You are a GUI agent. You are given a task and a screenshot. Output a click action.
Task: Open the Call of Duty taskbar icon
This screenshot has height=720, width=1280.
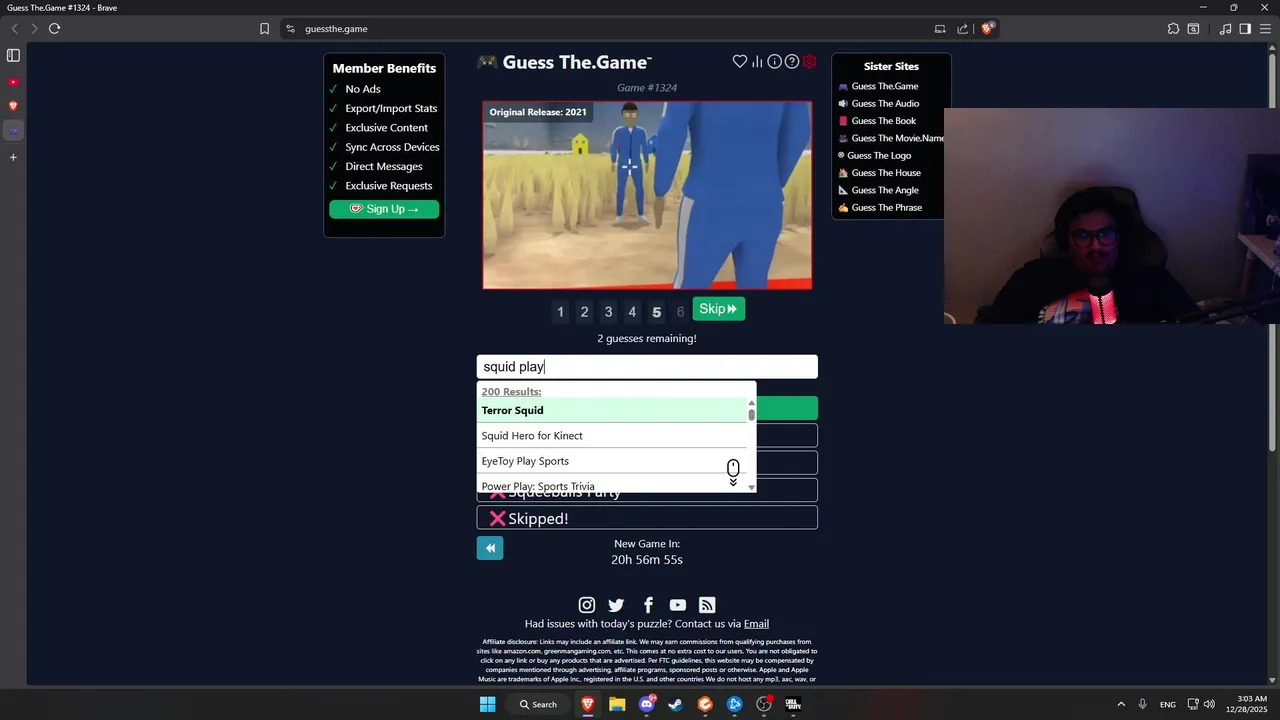click(x=793, y=704)
